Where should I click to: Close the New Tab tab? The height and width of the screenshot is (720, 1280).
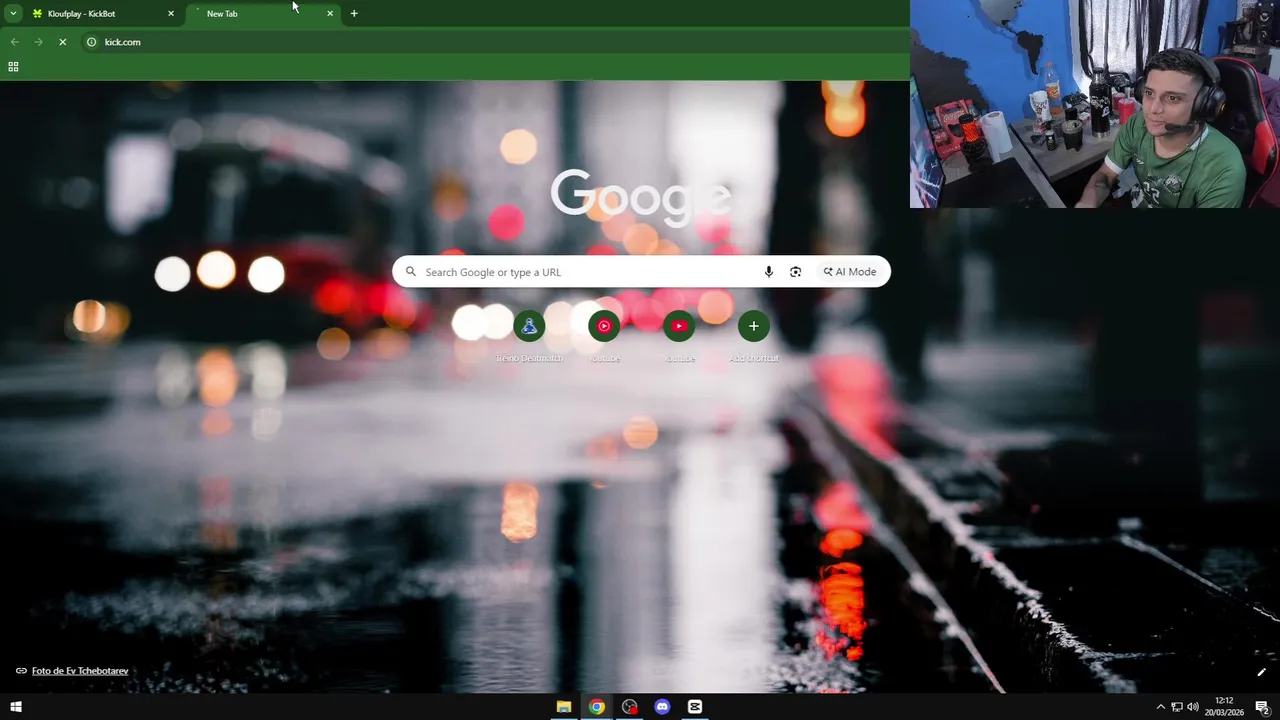[x=330, y=14]
